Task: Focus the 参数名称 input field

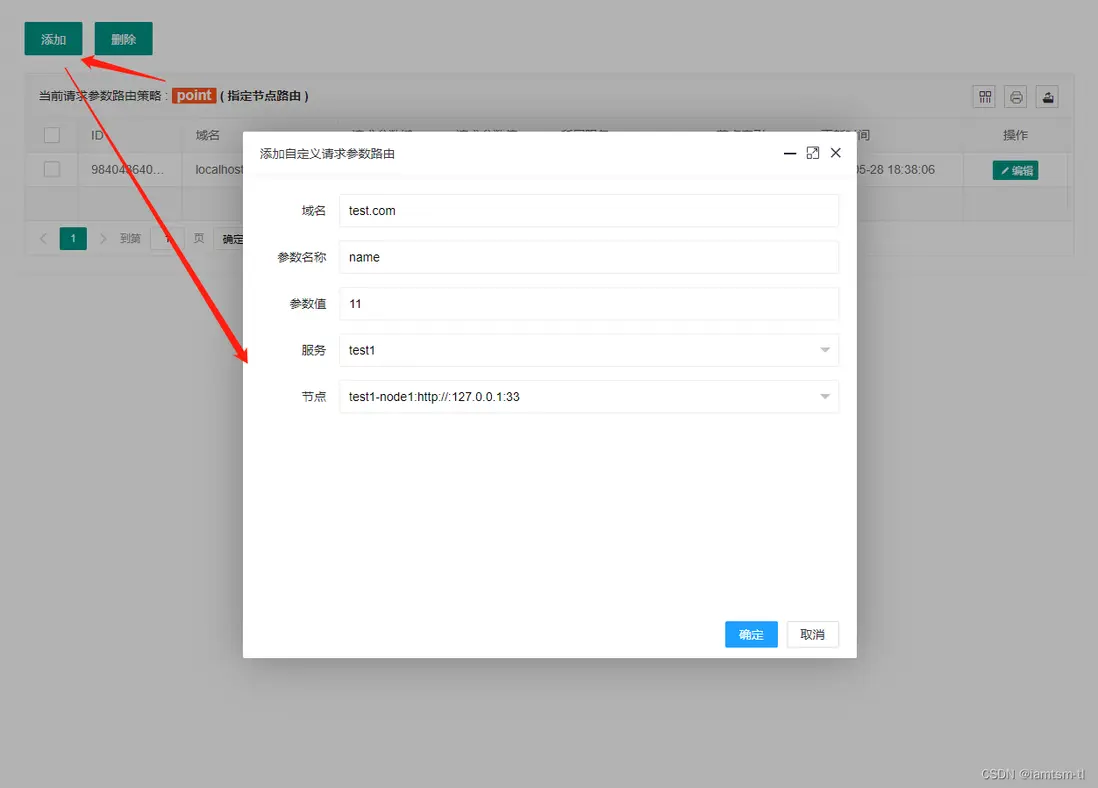Action: tap(588, 257)
